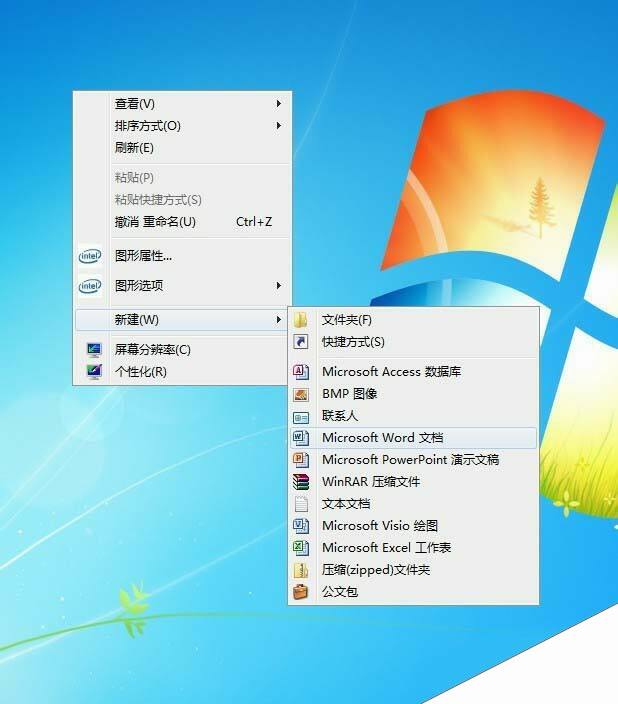Screen dimensions: 618x704
Task: Select 联系人 in the new submenu
Action: (x=413, y=416)
